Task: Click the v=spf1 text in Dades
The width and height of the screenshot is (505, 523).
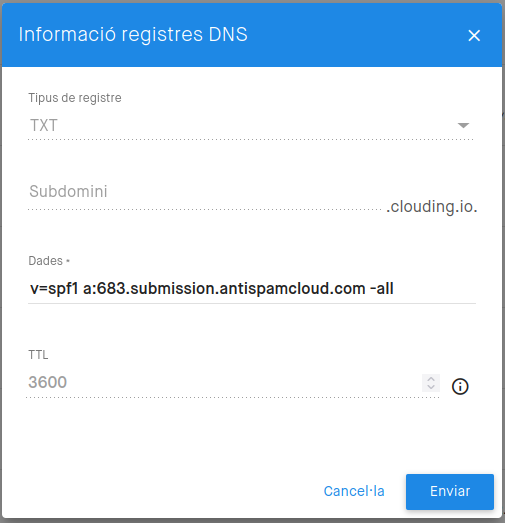Action: 54,289
